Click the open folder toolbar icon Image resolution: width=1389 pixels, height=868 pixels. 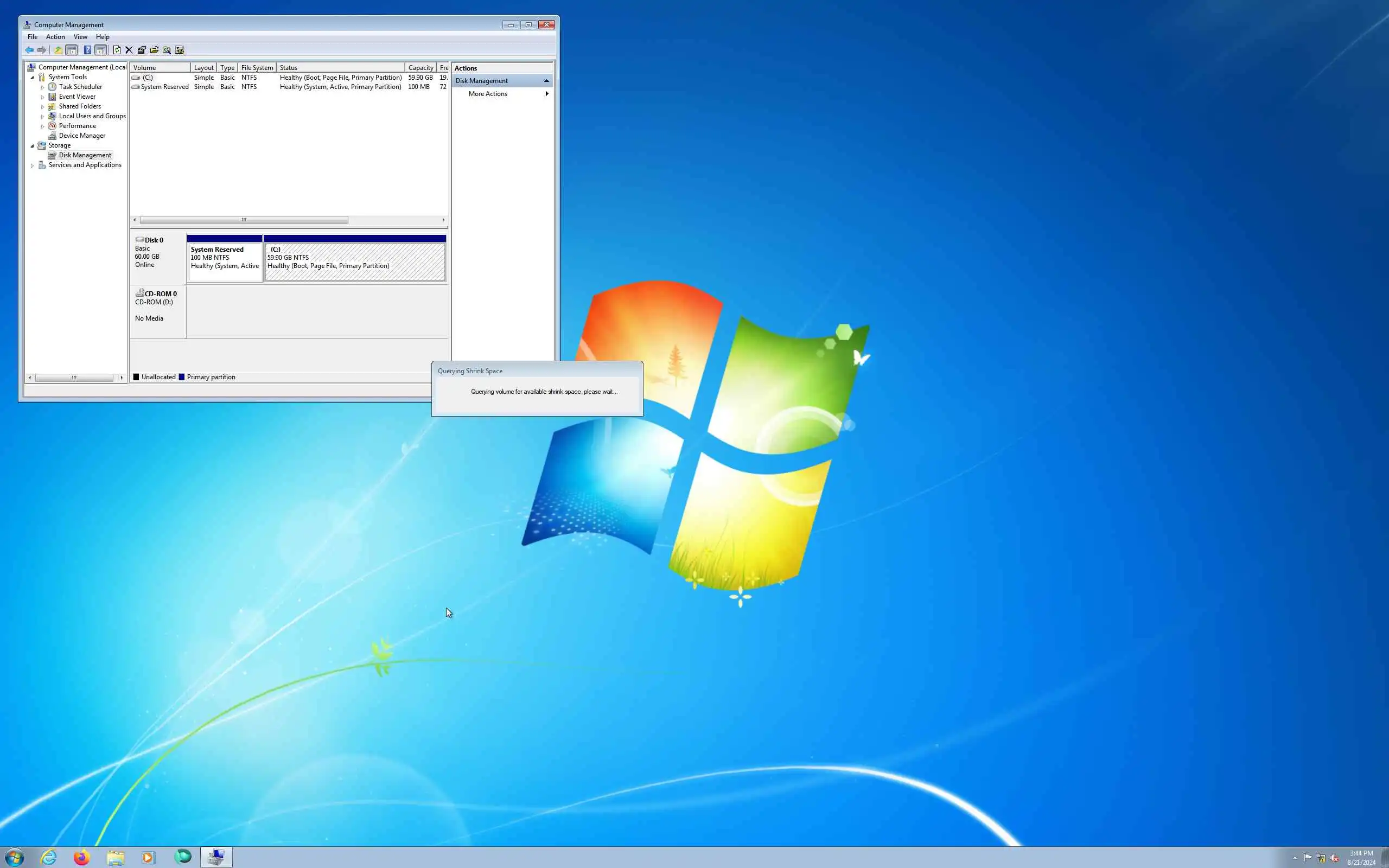click(155, 50)
